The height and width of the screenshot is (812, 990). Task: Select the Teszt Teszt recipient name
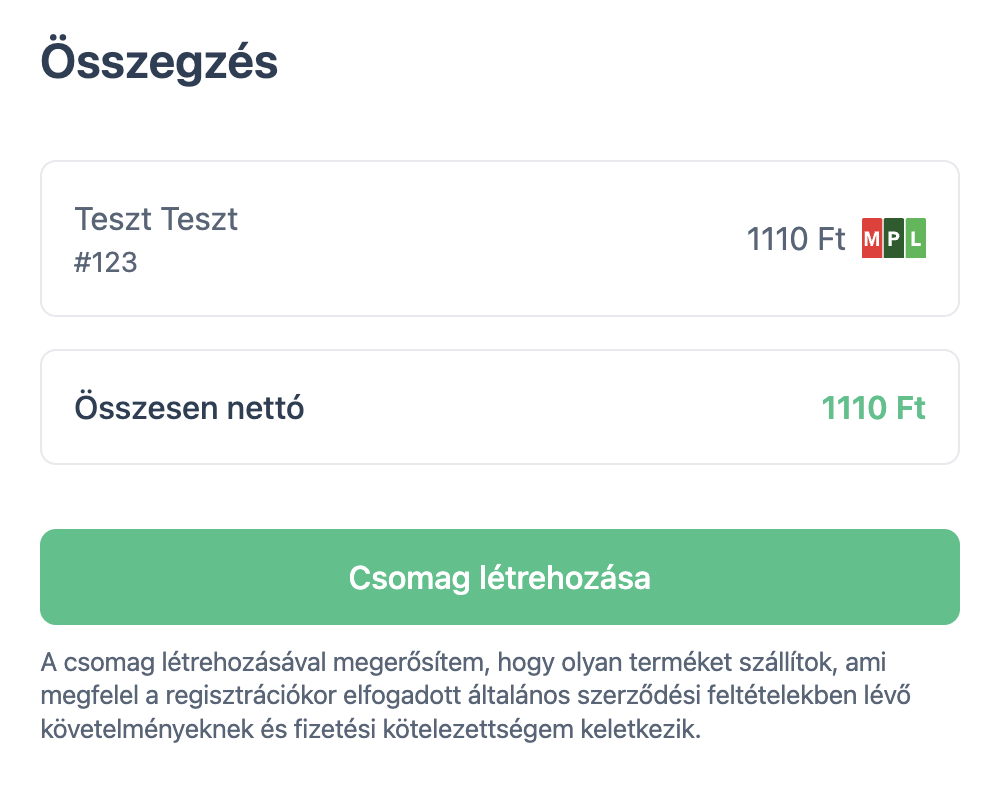click(x=156, y=218)
